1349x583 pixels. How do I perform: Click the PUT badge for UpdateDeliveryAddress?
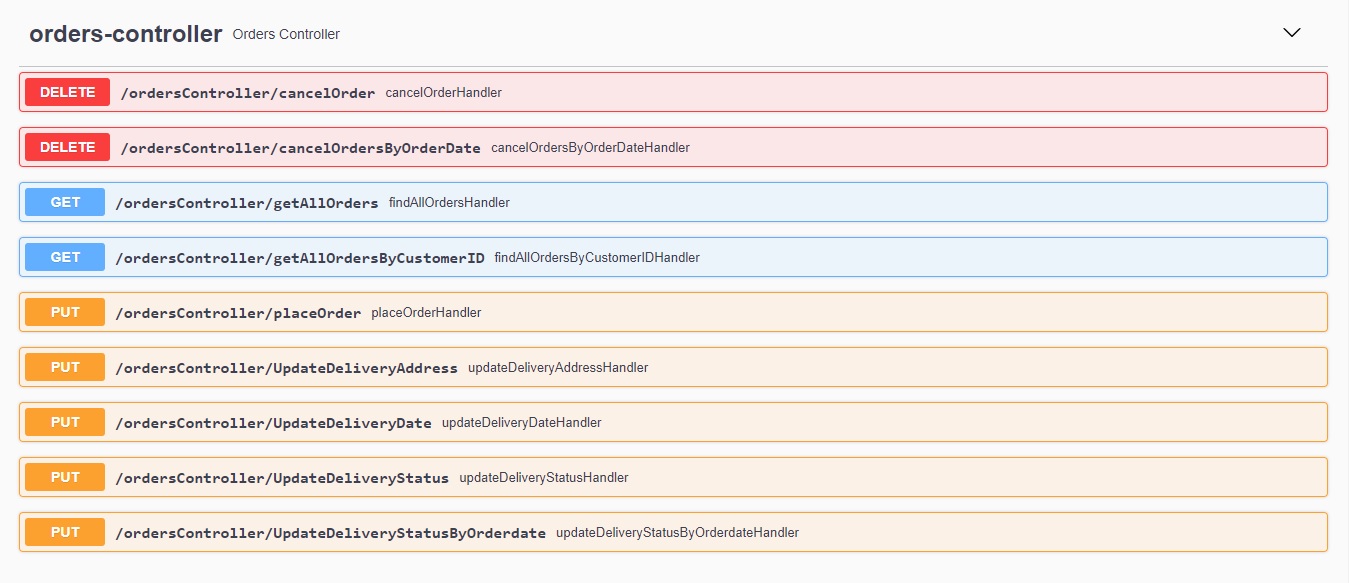click(x=64, y=367)
